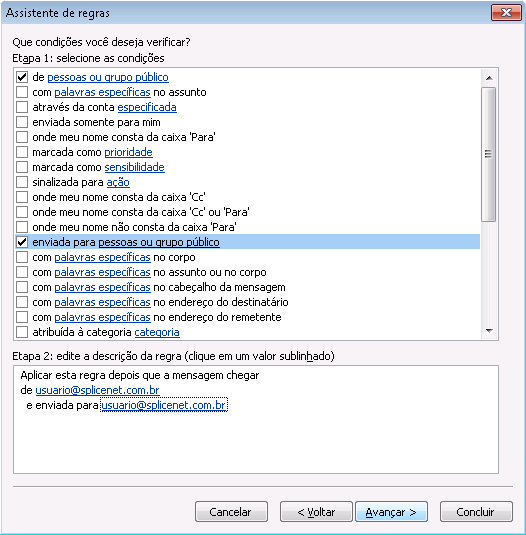Viewport: 526px width, 535px height.
Task: Go back with the '< Voltar' button
Action: (x=316, y=511)
